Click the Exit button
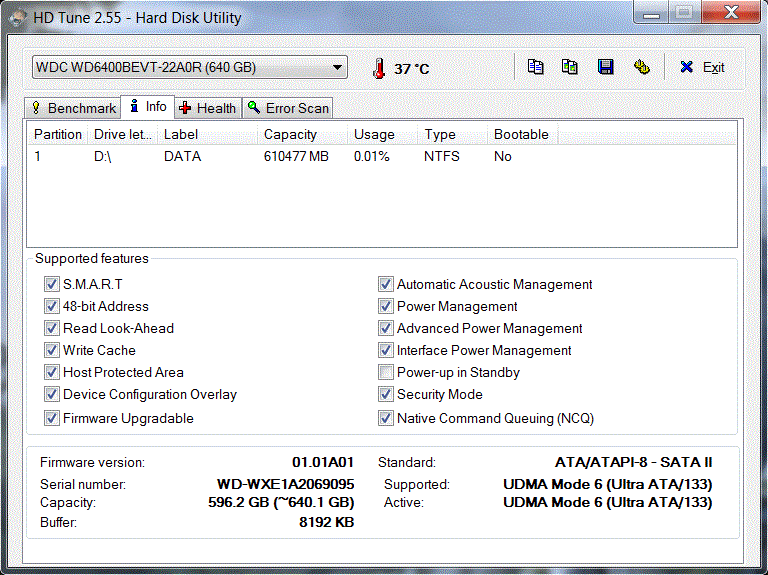This screenshot has width=768, height=575. coord(702,67)
